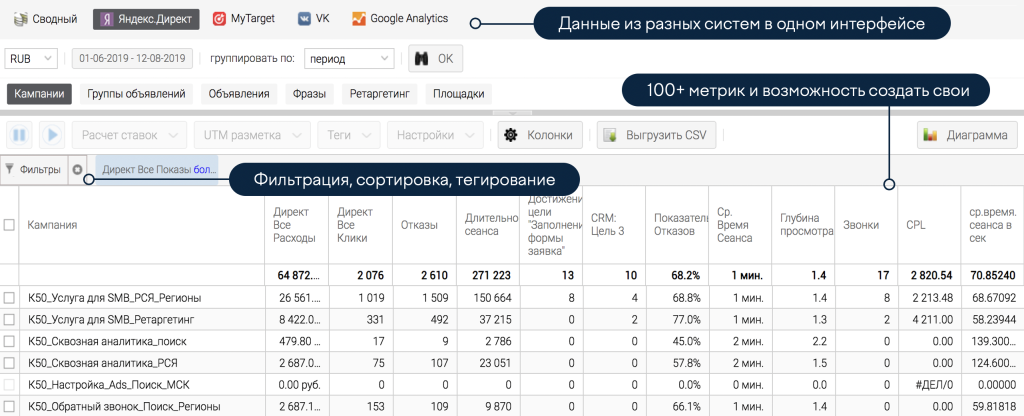The width and height of the screenshot is (1024, 416).
Task: Click the play/resume campaigns icon button
Action: tap(52, 135)
